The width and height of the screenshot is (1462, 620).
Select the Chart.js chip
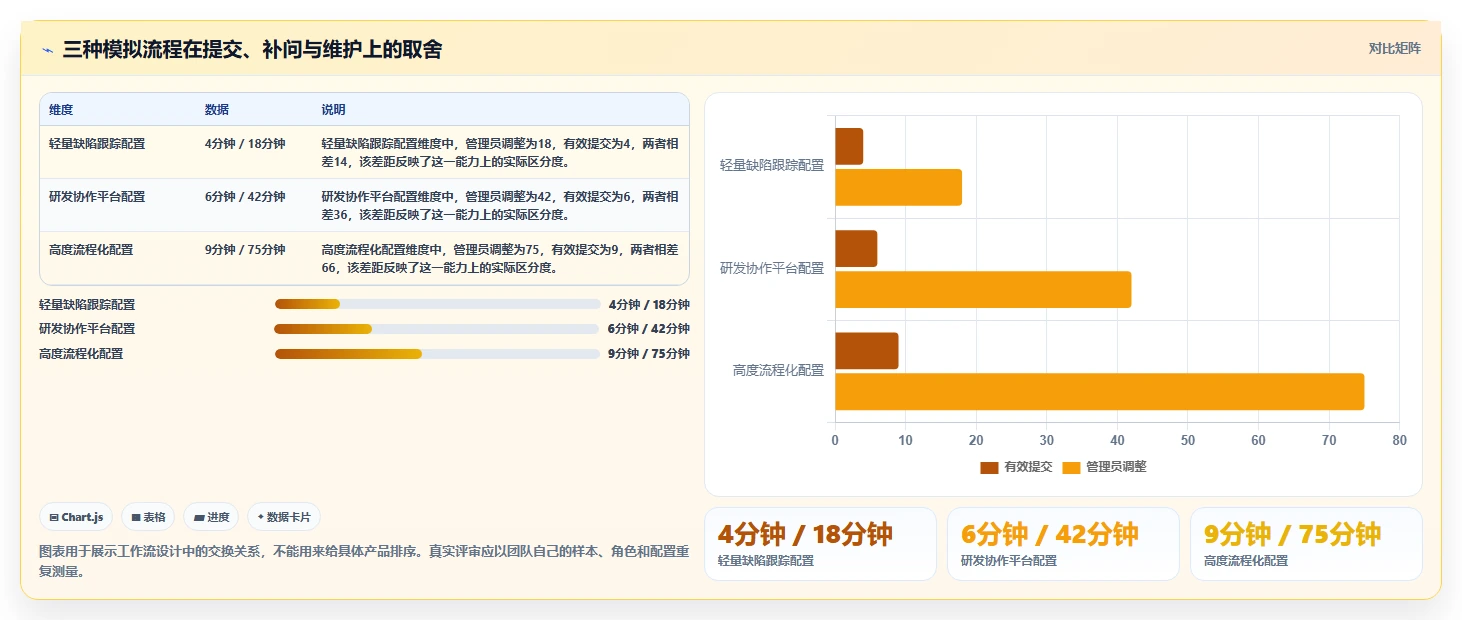tap(77, 517)
